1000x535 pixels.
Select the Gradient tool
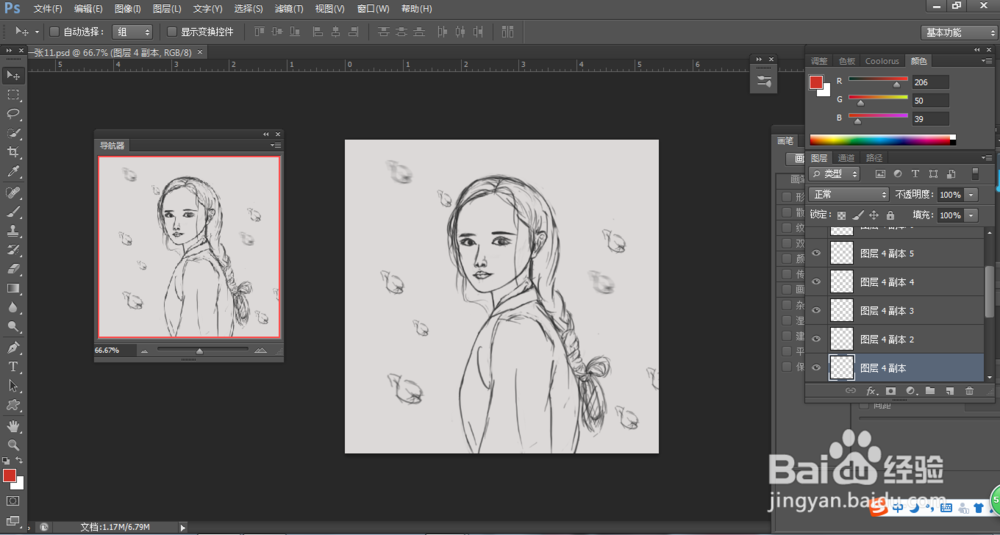pos(13,288)
